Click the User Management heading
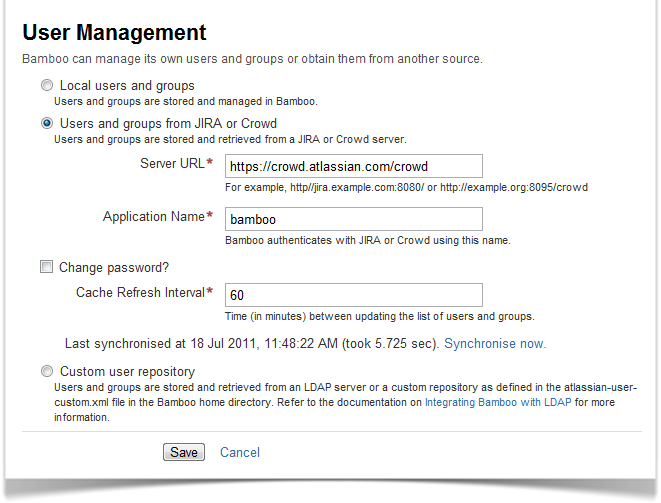This screenshot has width=661, height=503. (114, 32)
